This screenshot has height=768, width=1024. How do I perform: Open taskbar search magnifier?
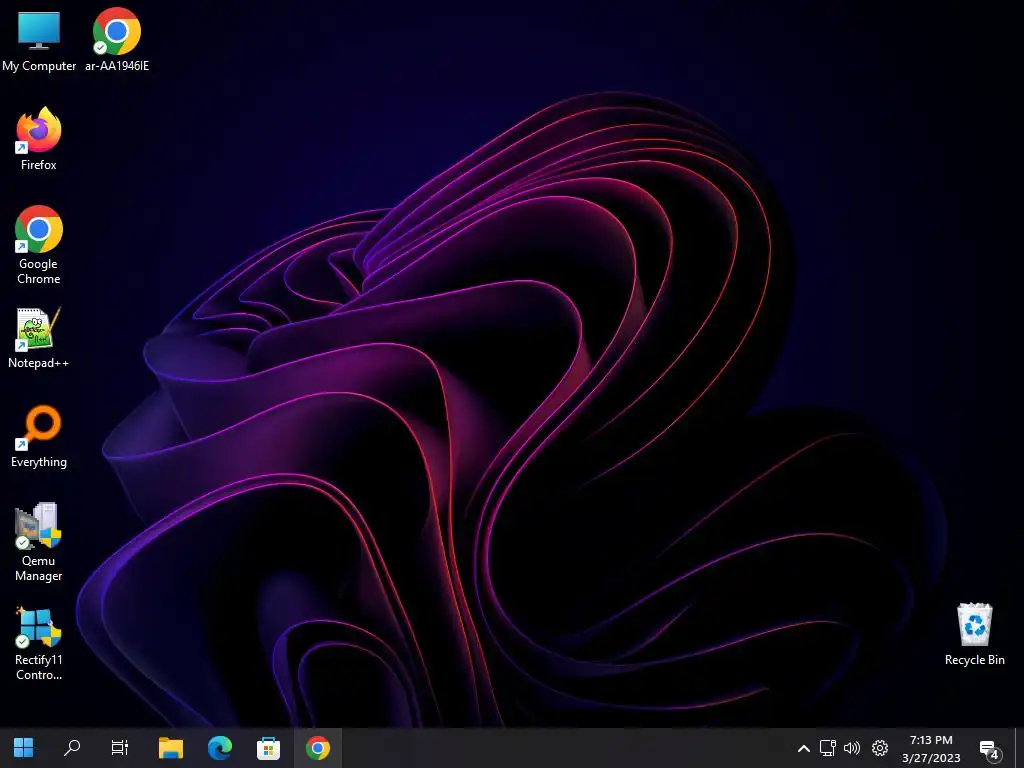point(72,748)
